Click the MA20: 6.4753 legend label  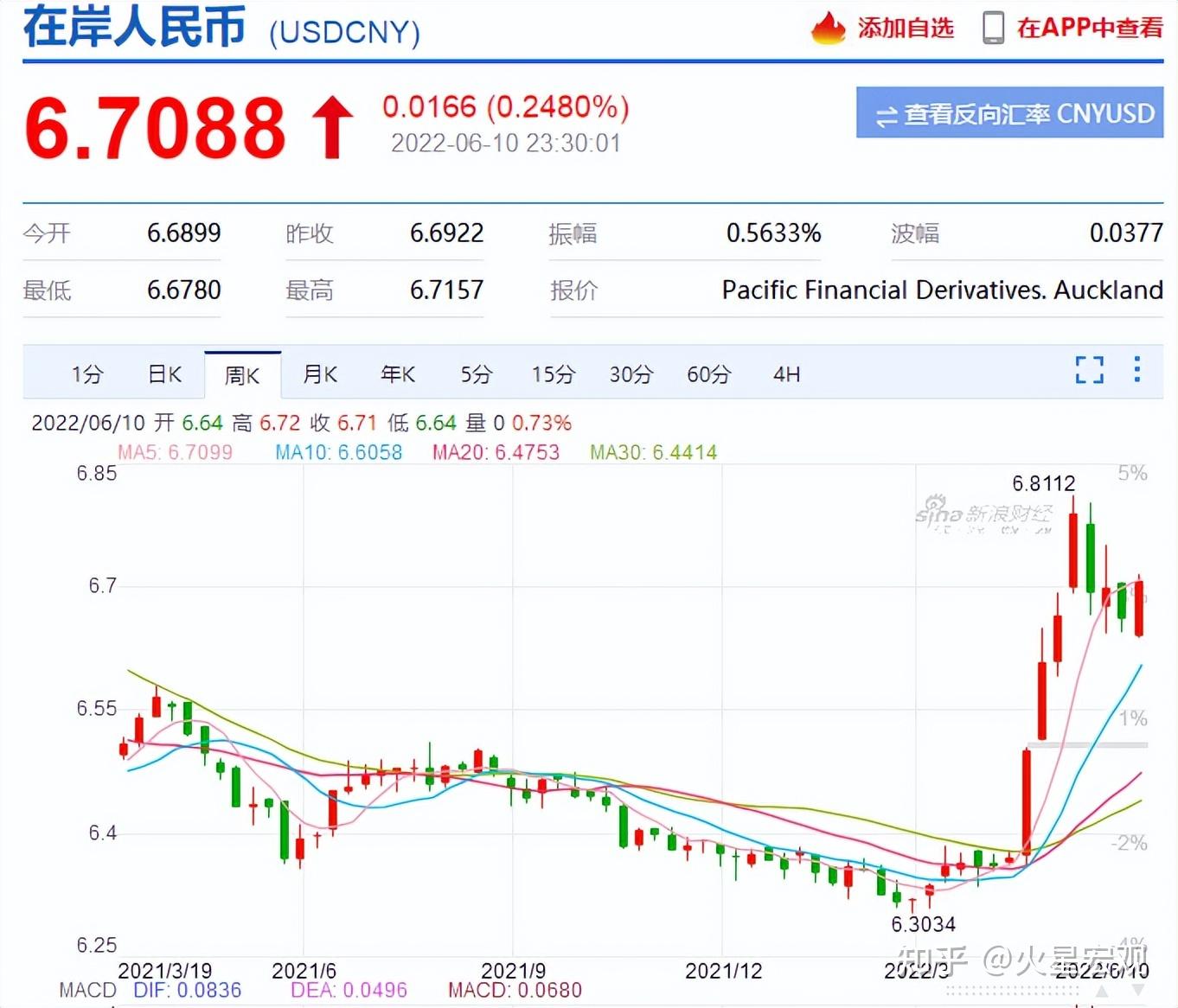[496, 452]
